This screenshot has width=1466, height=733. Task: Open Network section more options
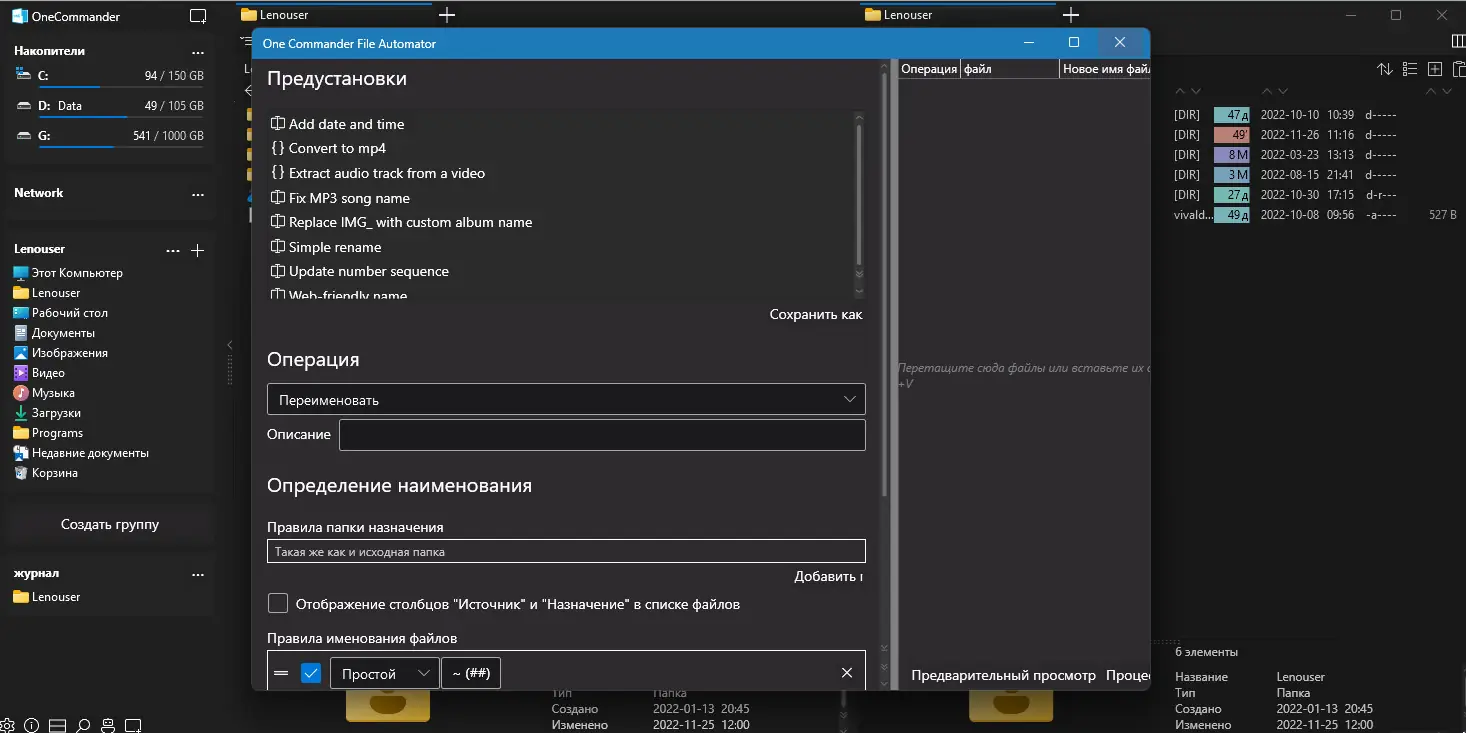(198, 194)
